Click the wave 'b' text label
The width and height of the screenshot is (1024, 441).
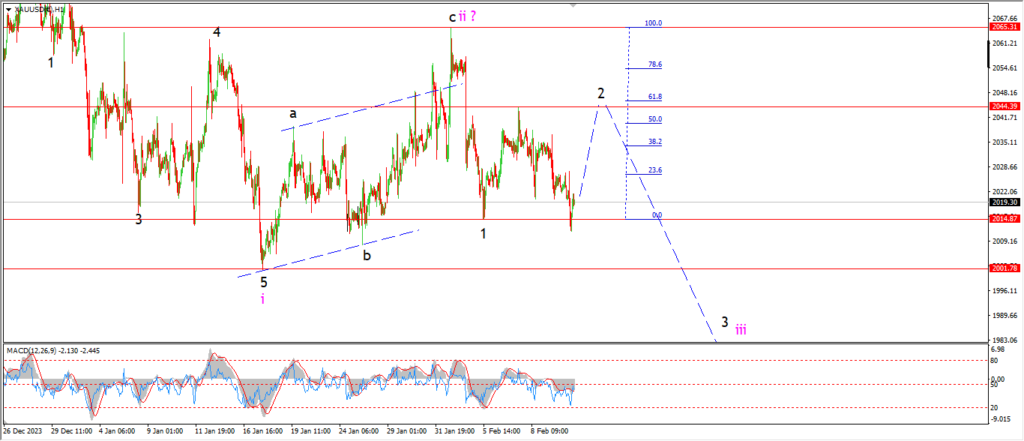click(x=367, y=255)
